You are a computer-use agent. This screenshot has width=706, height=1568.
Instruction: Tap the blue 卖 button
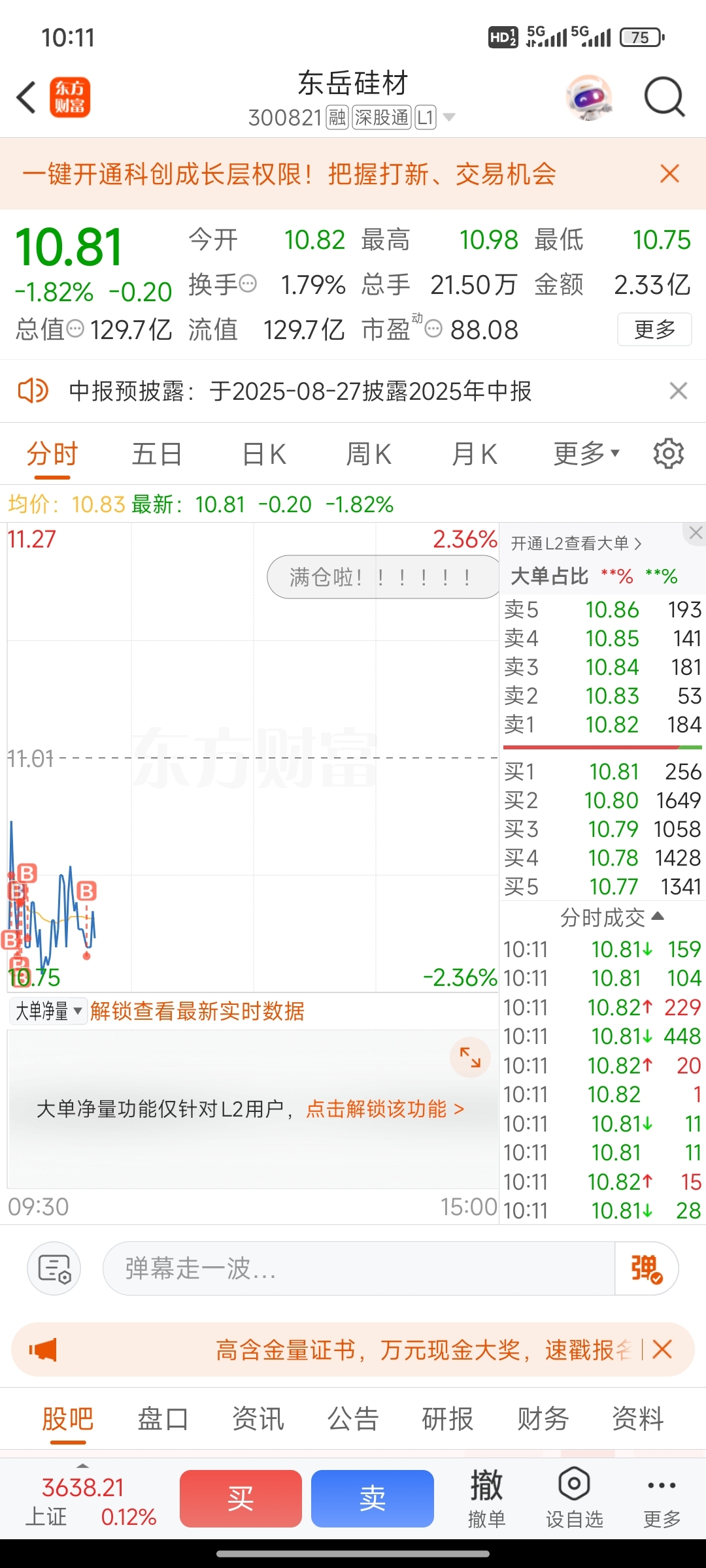click(373, 1499)
